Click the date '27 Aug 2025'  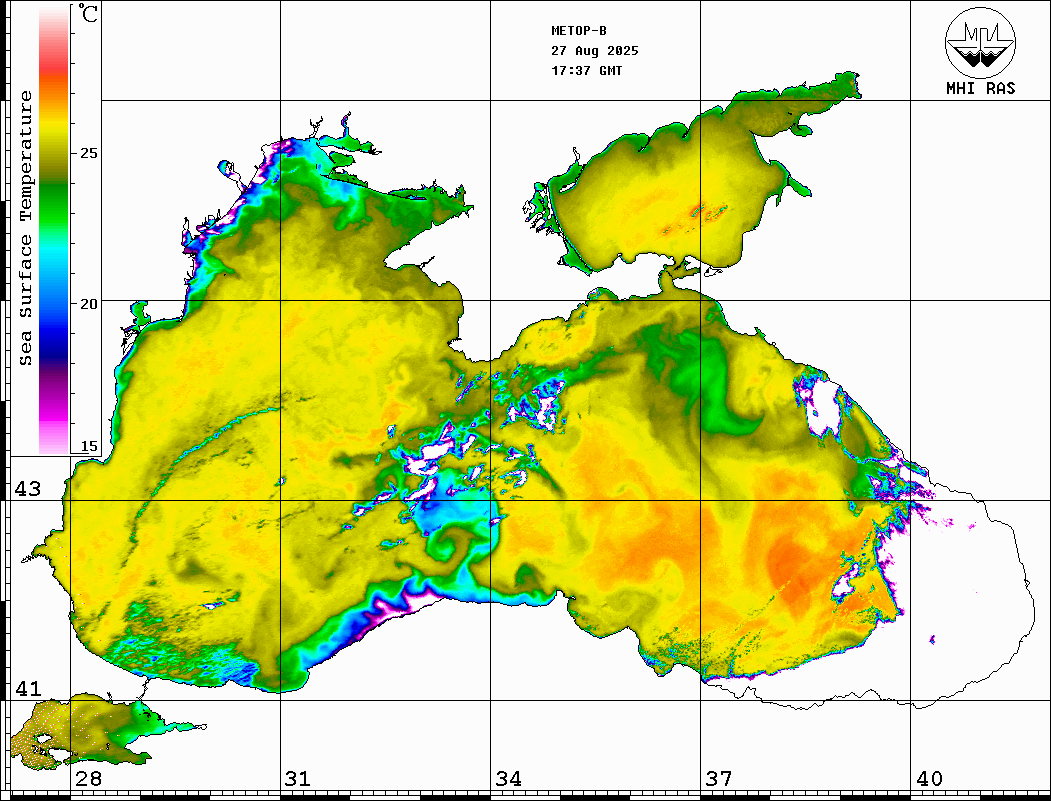(595, 50)
